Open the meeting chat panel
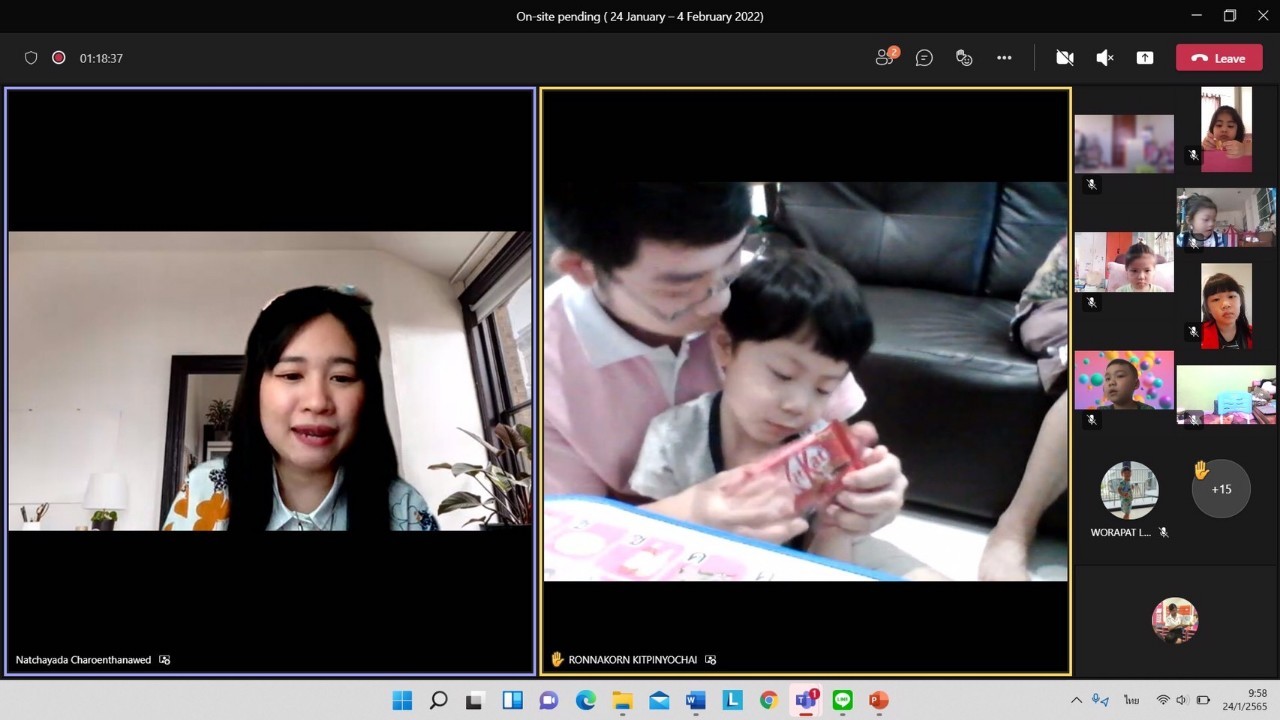This screenshot has height=720, width=1280. 925,58
